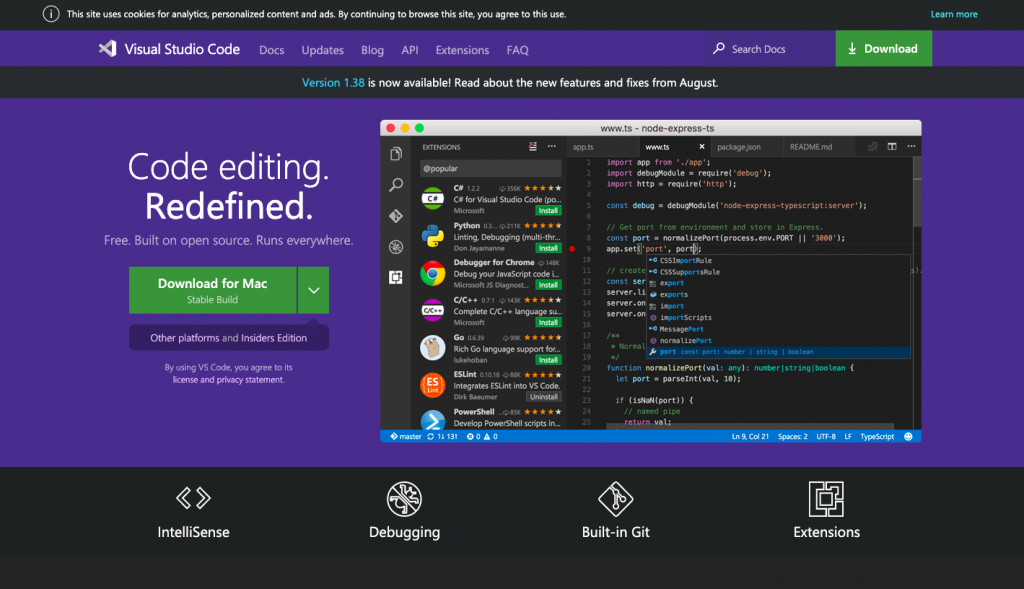The image size is (1024, 589).
Task: Click the C# extension icon
Action: [x=432, y=199]
